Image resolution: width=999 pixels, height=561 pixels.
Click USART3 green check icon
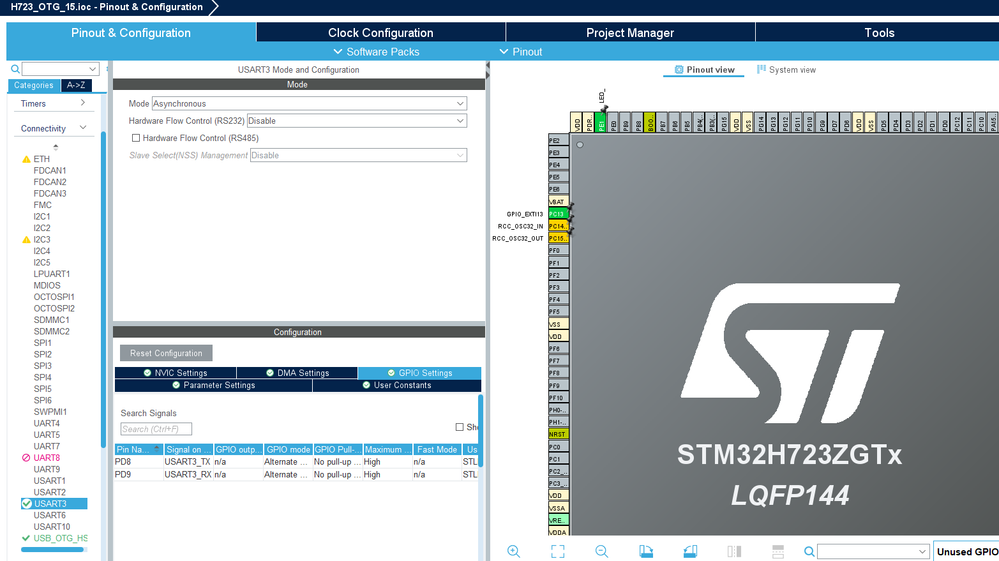click(x=27, y=504)
